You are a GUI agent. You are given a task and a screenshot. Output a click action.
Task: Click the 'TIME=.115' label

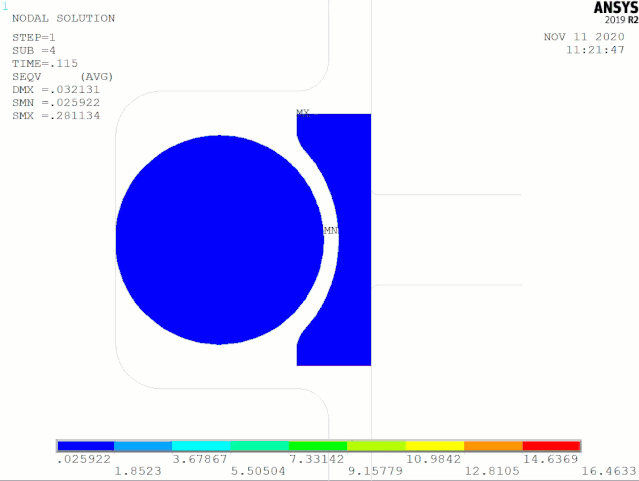45,64
